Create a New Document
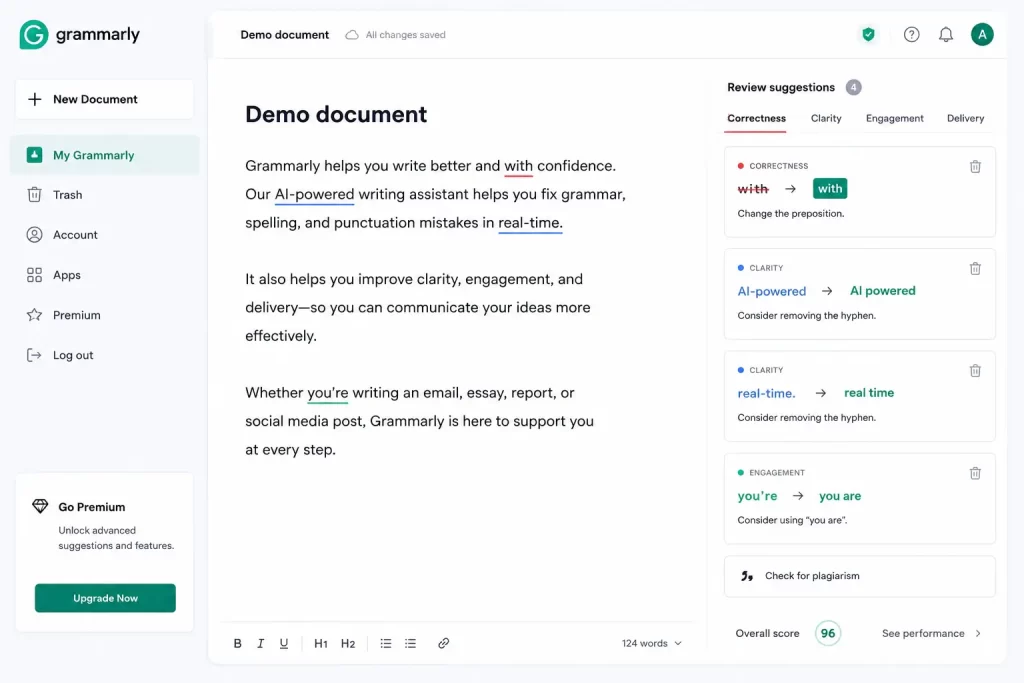Screen dimensions: 1024x683 click(x=104, y=99)
